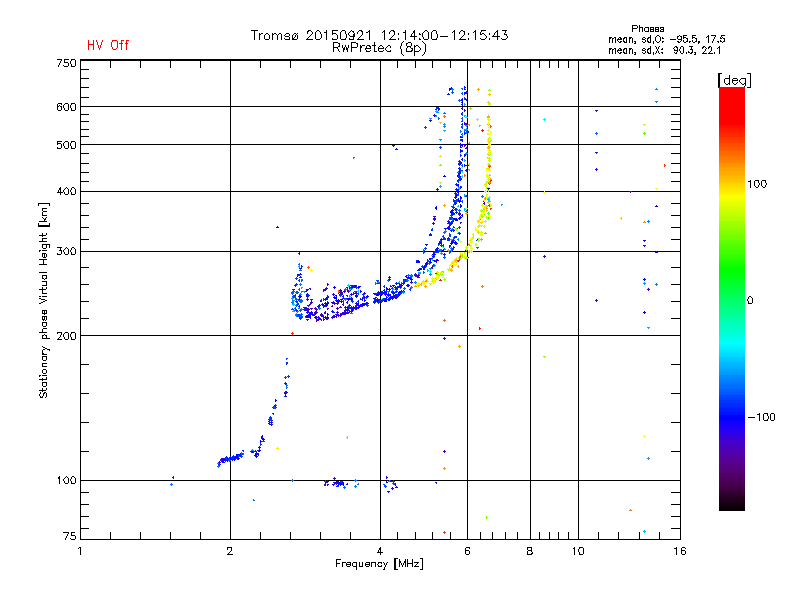Select the plot title 'Tromsø 20150921 12:14:00-12:15:43'

click(379, 35)
